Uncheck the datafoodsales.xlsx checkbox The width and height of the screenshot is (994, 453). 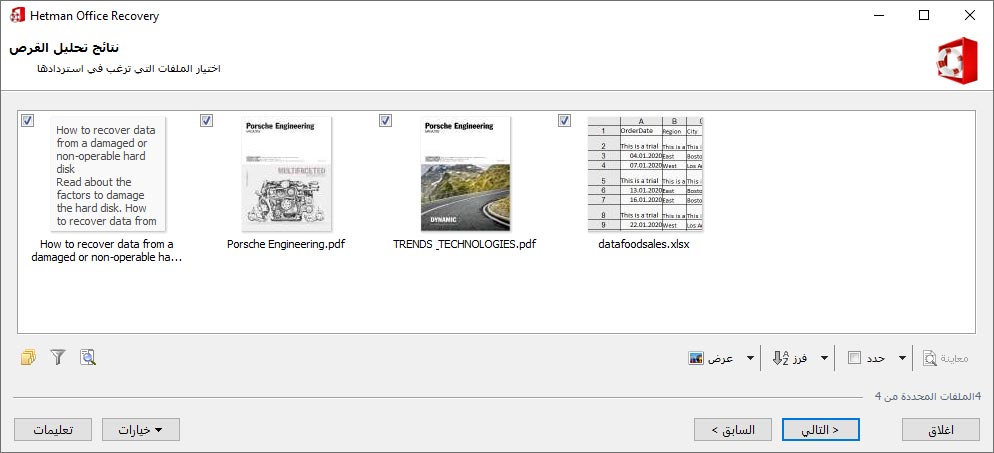(x=564, y=120)
